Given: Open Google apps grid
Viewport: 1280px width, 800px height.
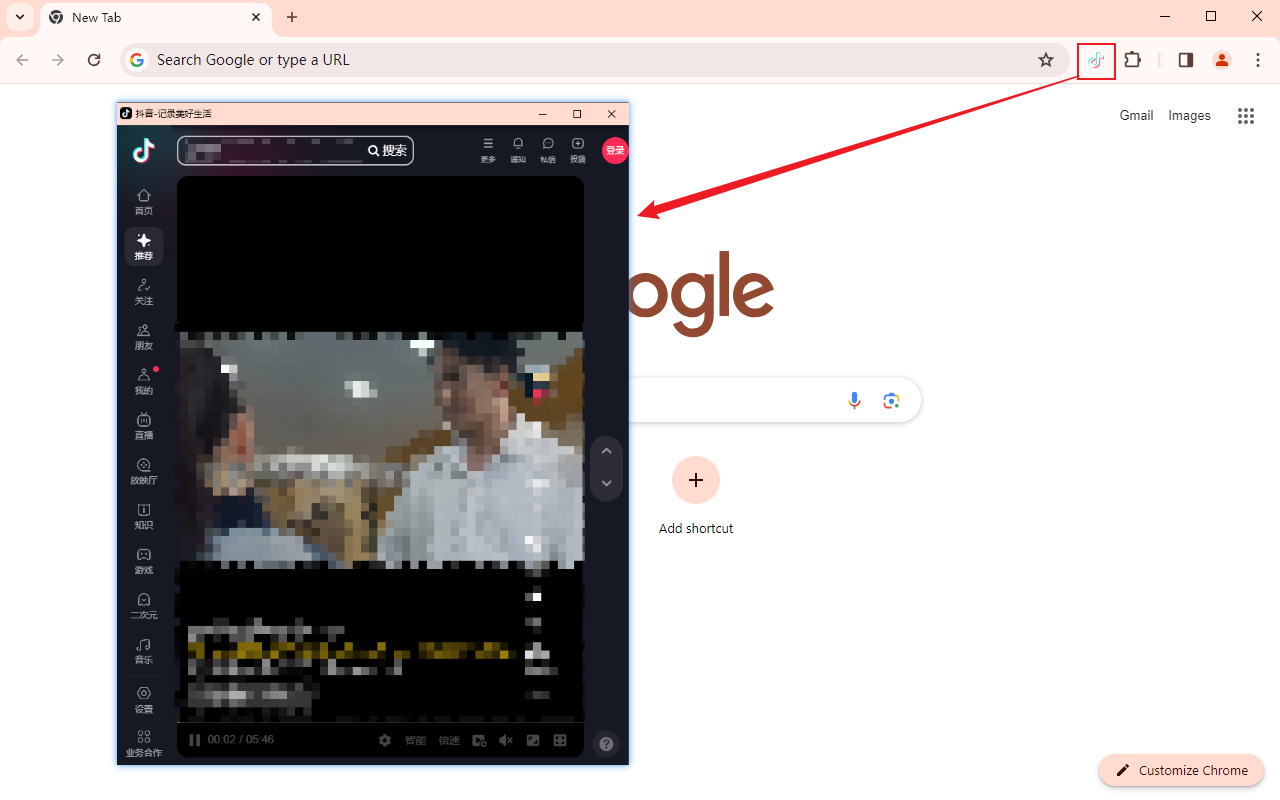Looking at the screenshot, I should [1245, 116].
